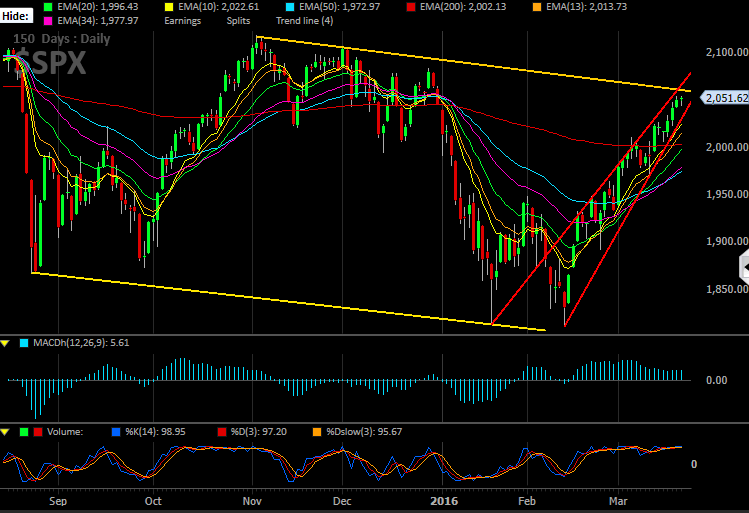Toggle the EMA(50): 1,972.97 label
The image size is (749, 513).
[340, 7]
